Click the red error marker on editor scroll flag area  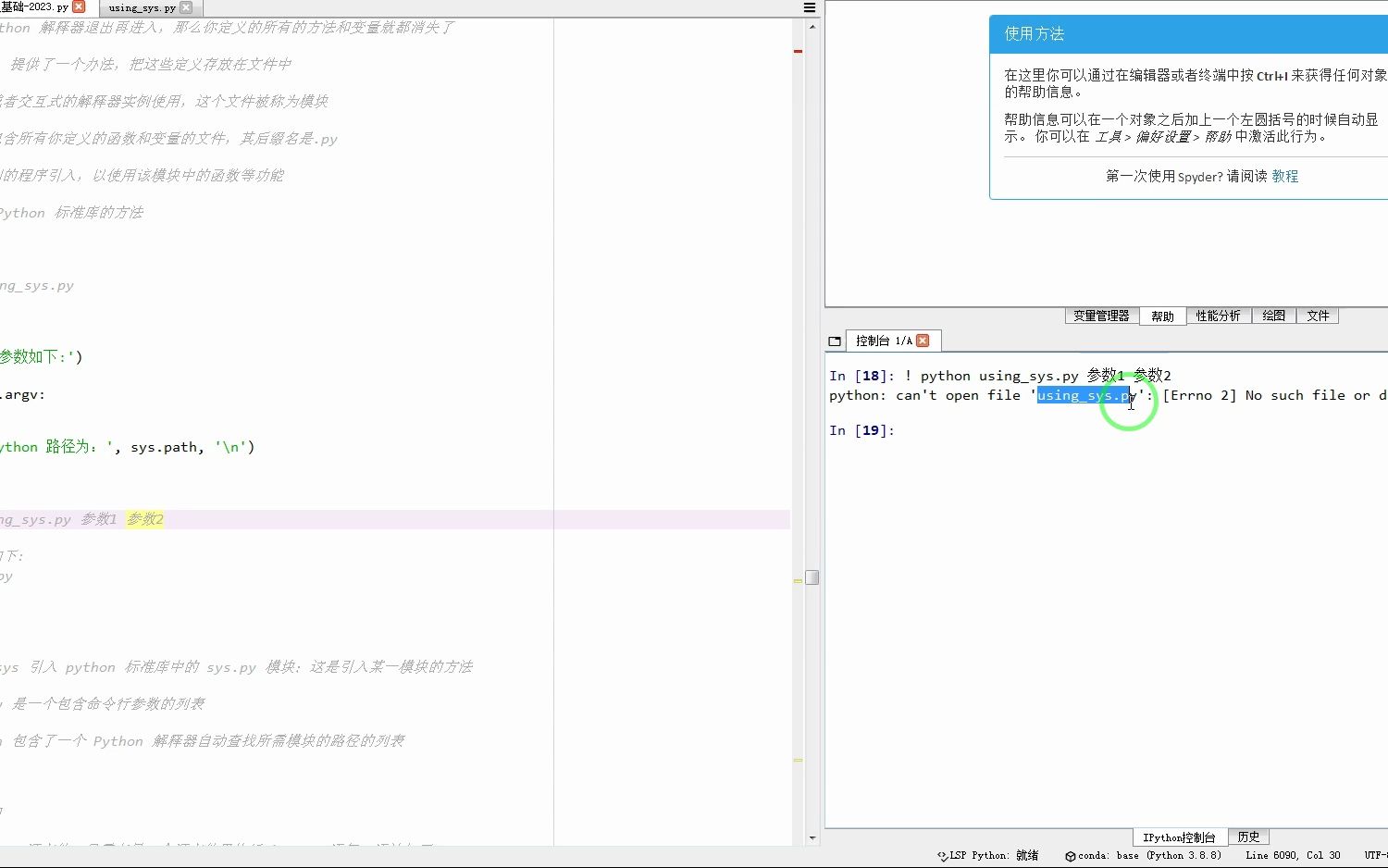[798, 51]
